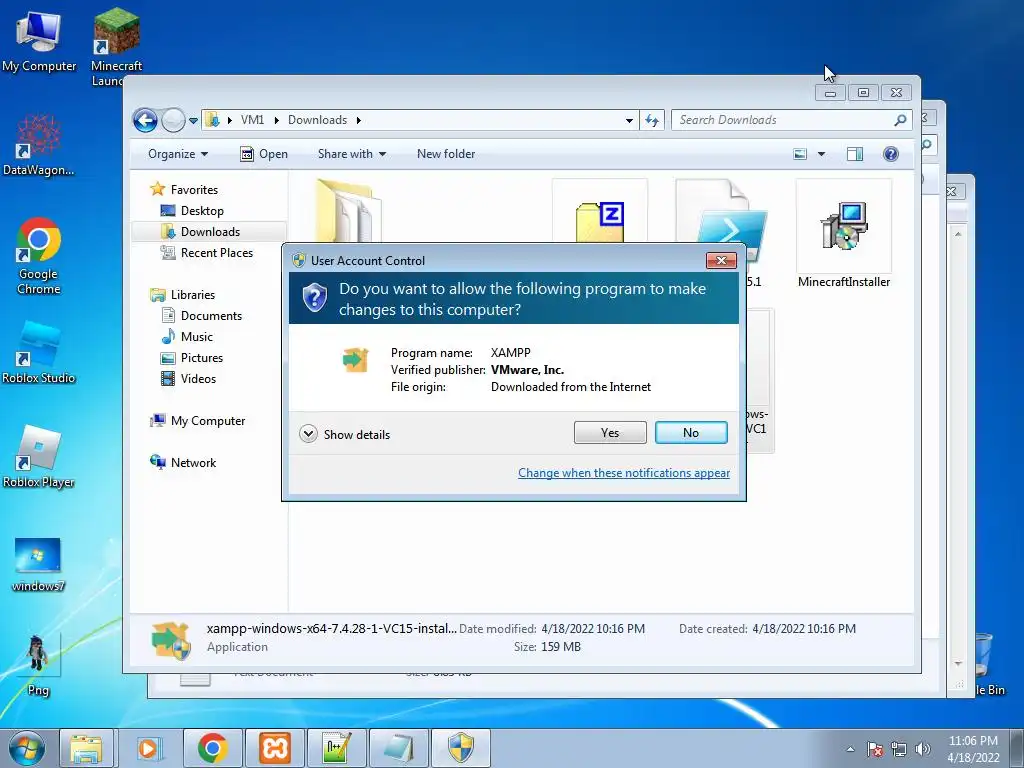Open the Share with menu
The width and height of the screenshot is (1024, 768).
click(352, 154)
